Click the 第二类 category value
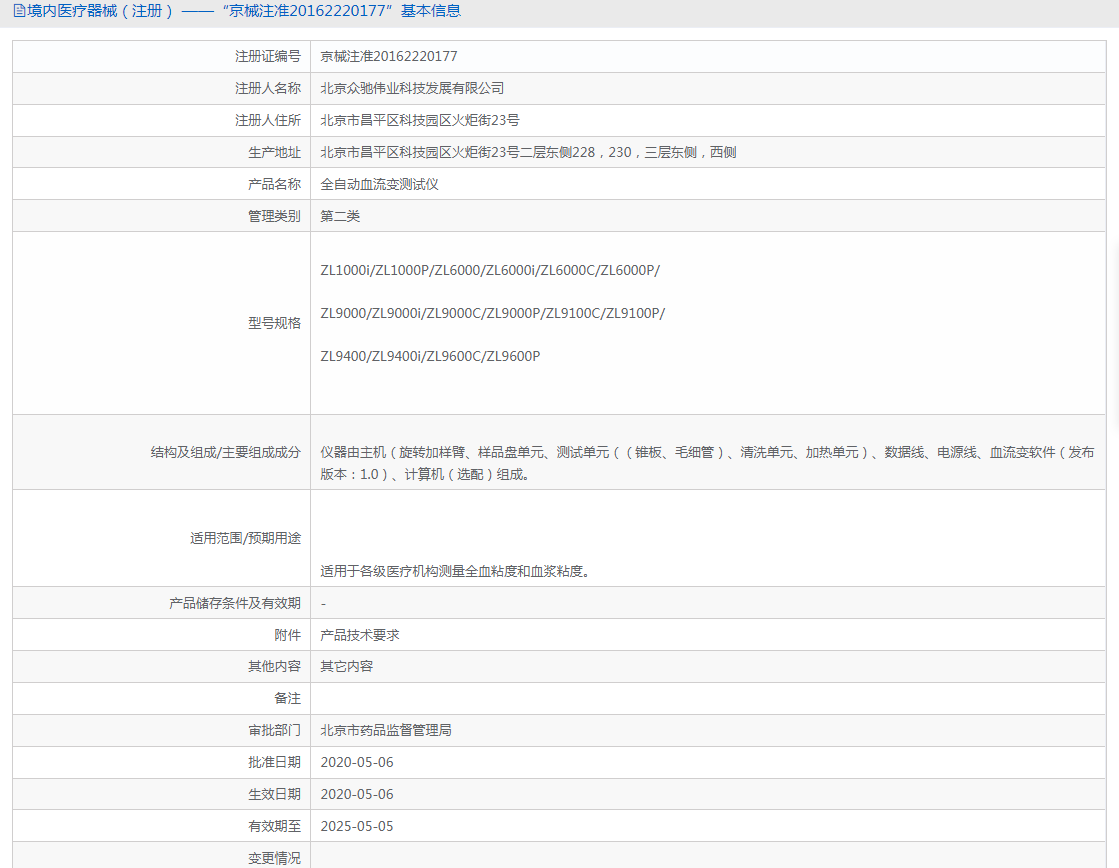This screenshot has width=1119, height=868. tap(340, 216)
